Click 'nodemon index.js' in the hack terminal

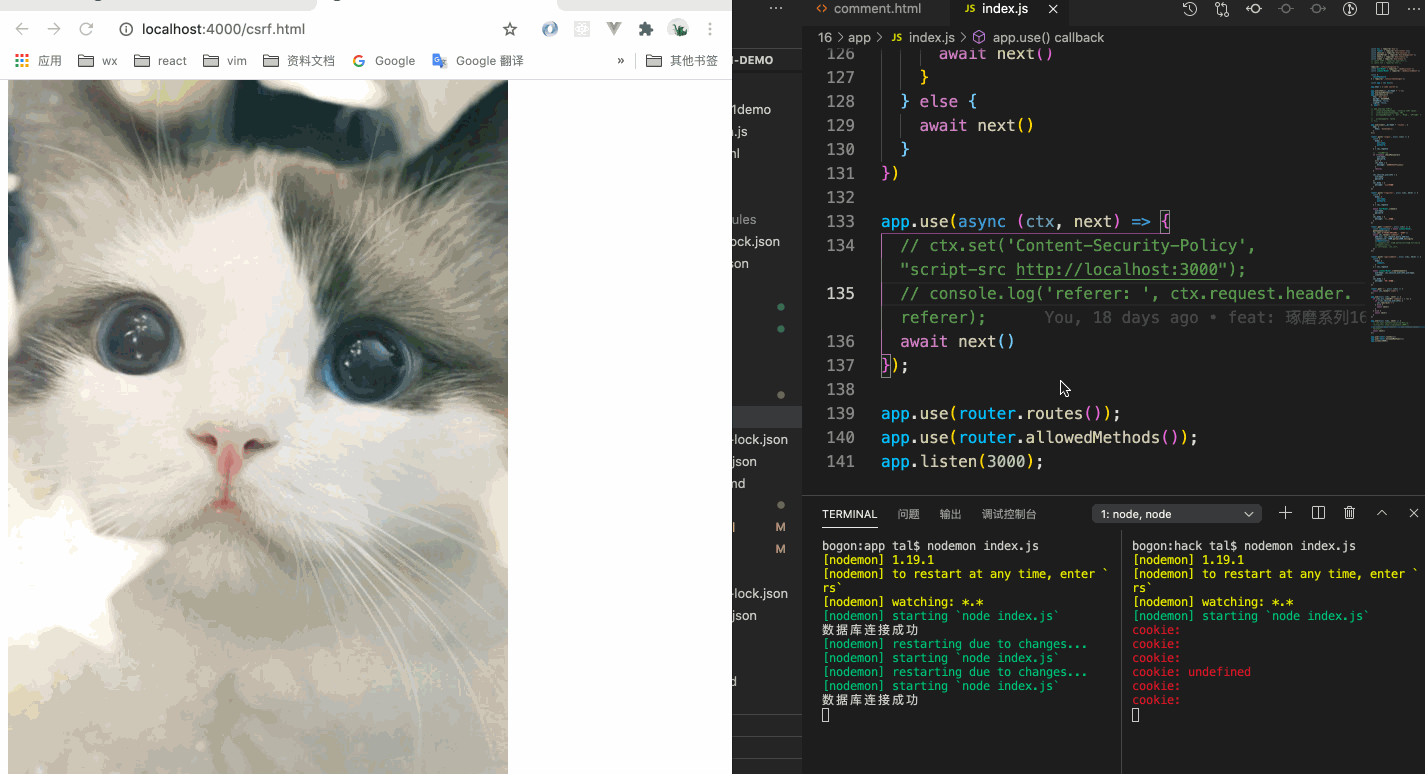click(1300, 546)
